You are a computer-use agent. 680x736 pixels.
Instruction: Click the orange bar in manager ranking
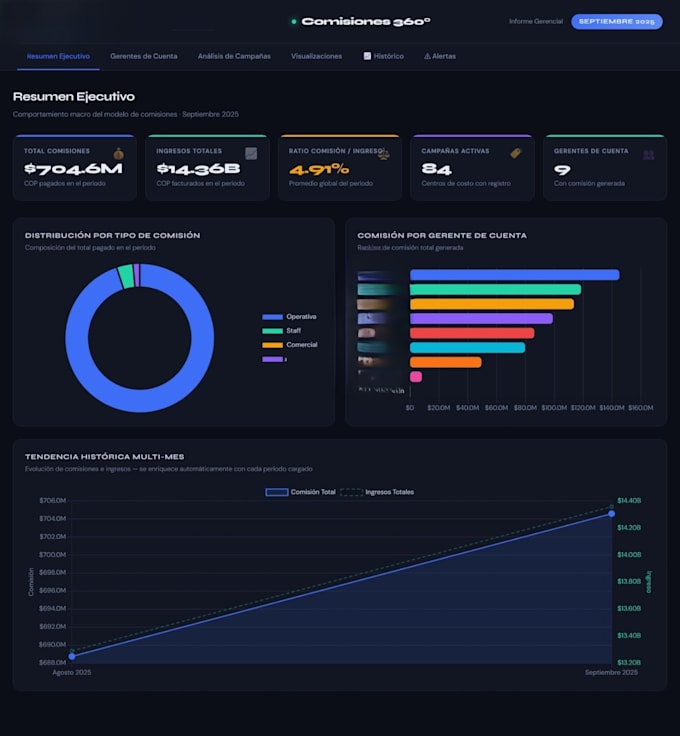pos(446,362)
